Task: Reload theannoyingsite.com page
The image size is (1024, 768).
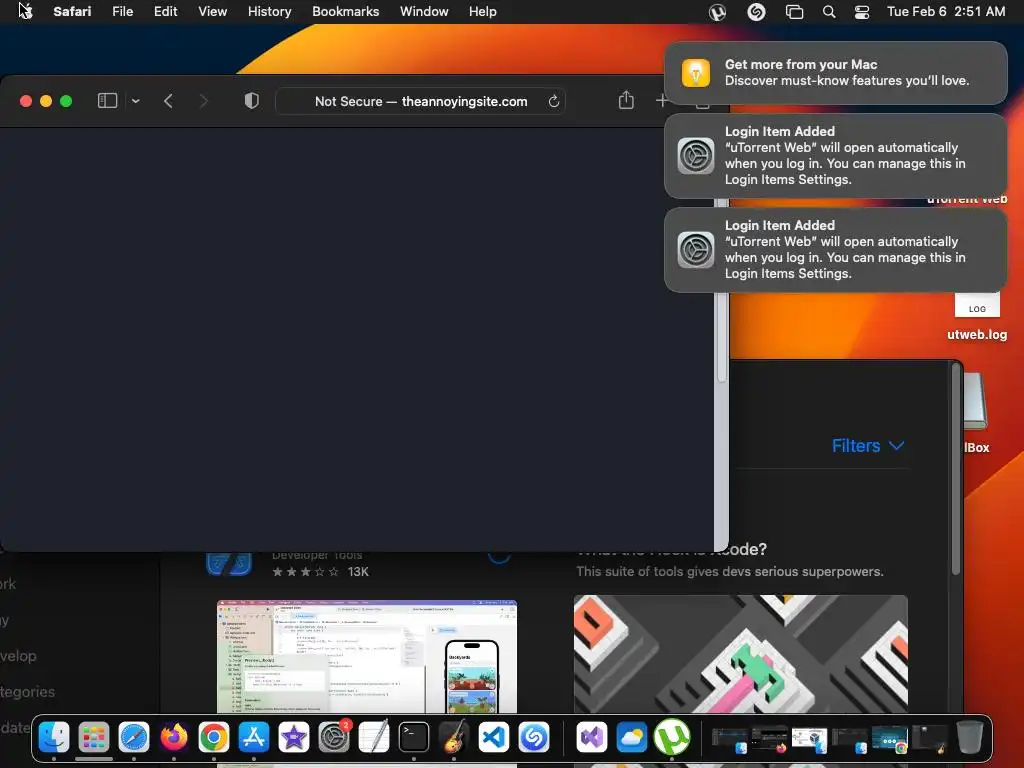Action: [554, 101]
